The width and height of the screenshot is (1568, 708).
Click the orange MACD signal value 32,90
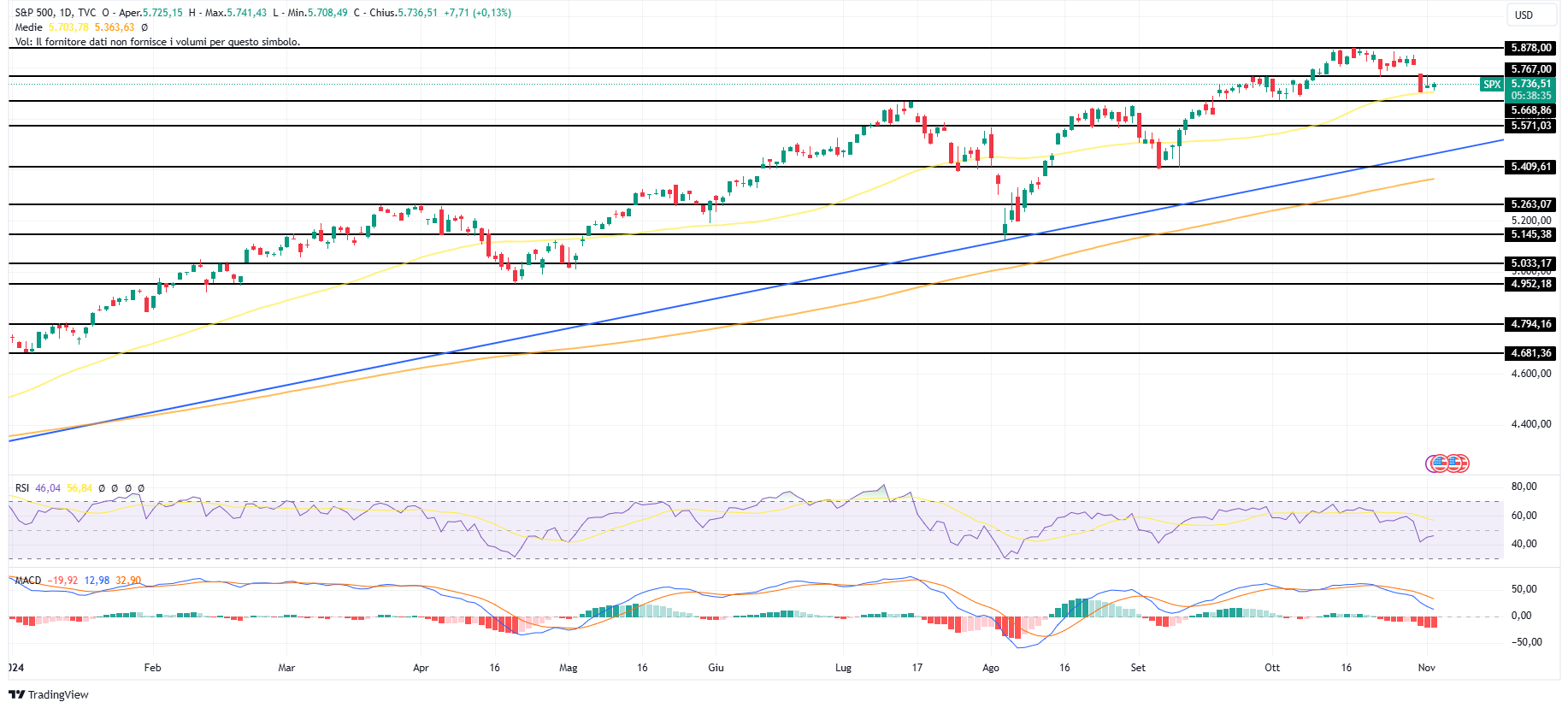128,581
